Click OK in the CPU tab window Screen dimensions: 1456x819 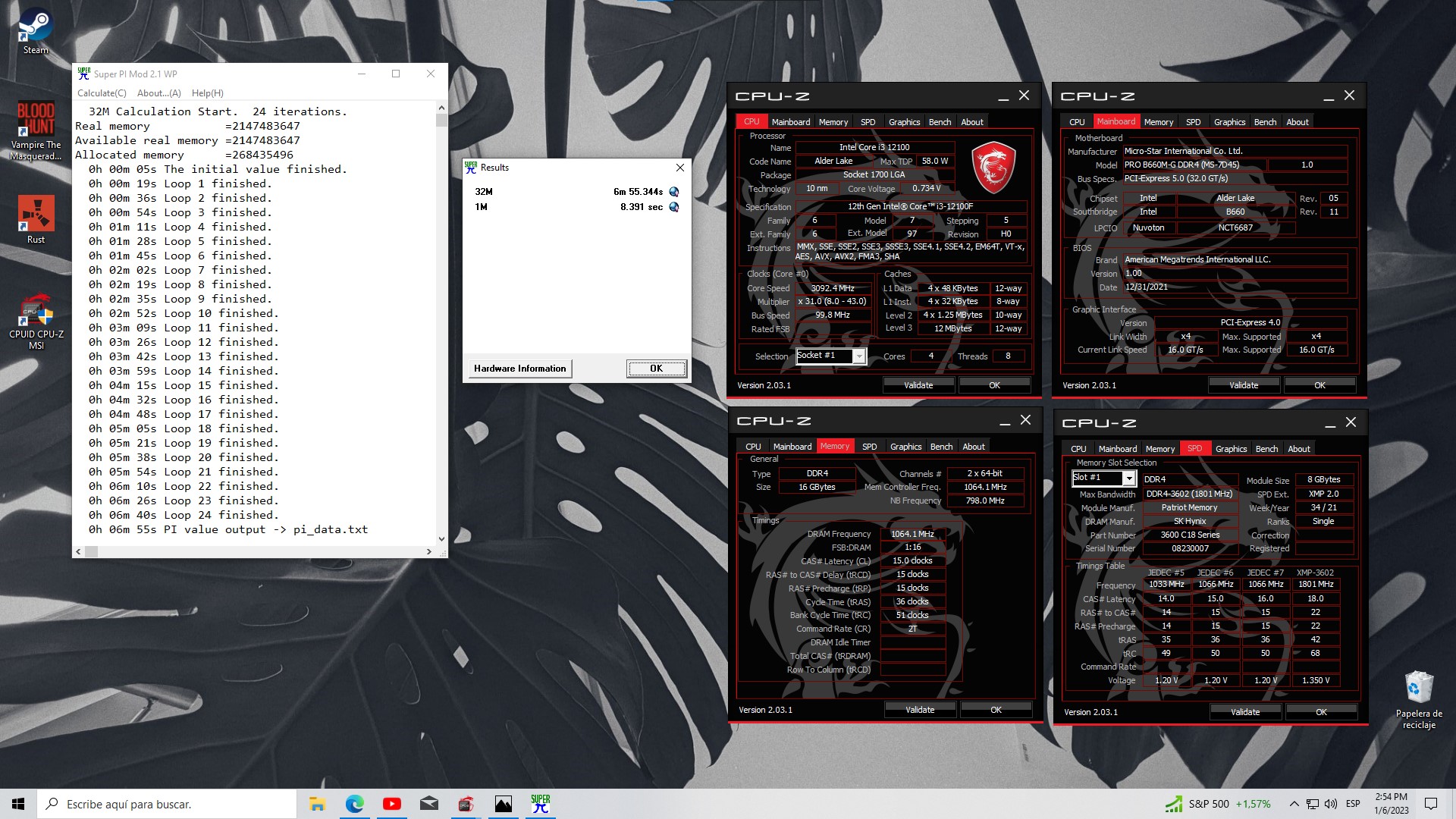(994, 385)
